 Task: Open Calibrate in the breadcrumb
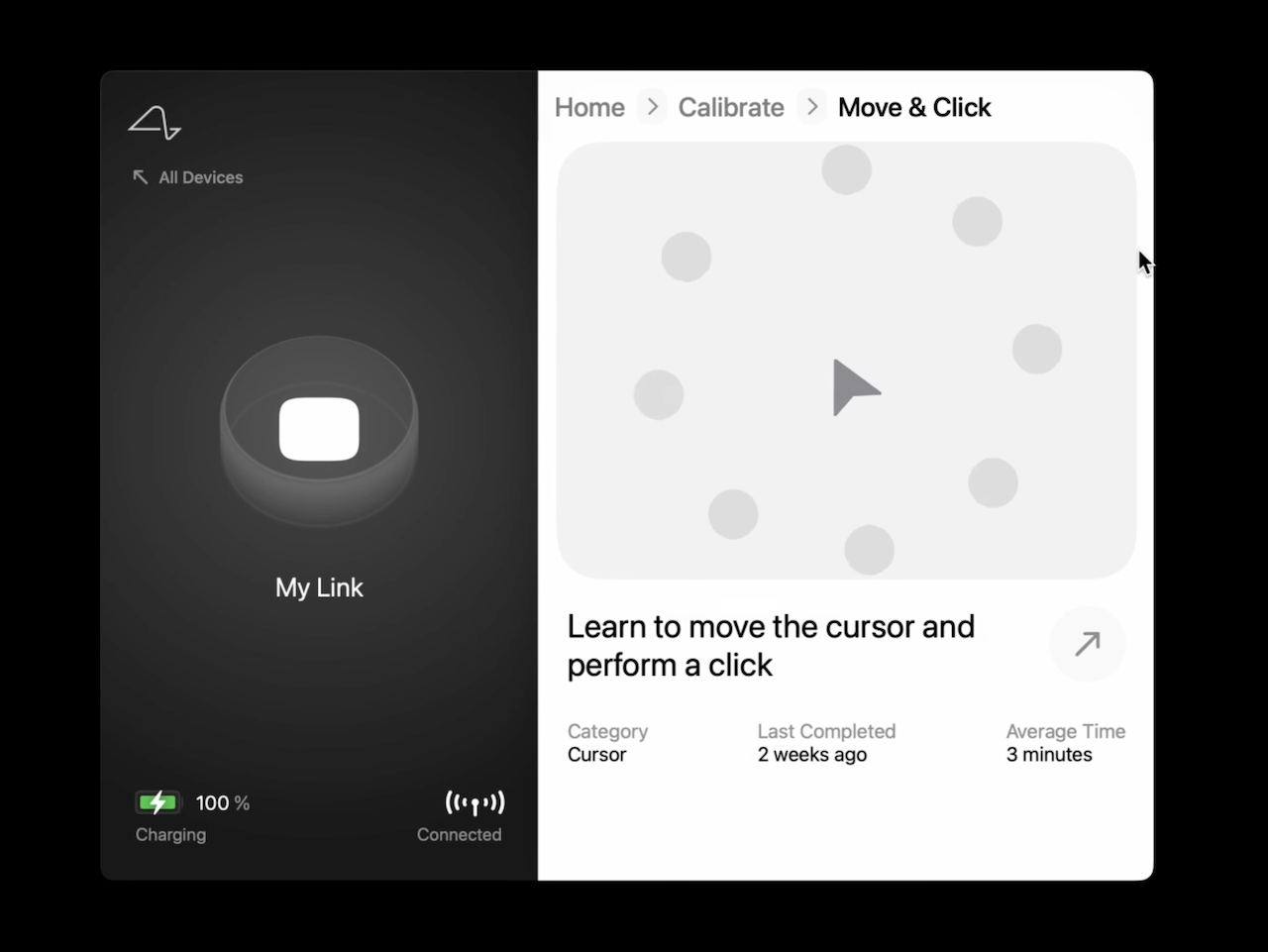(731, 107)
